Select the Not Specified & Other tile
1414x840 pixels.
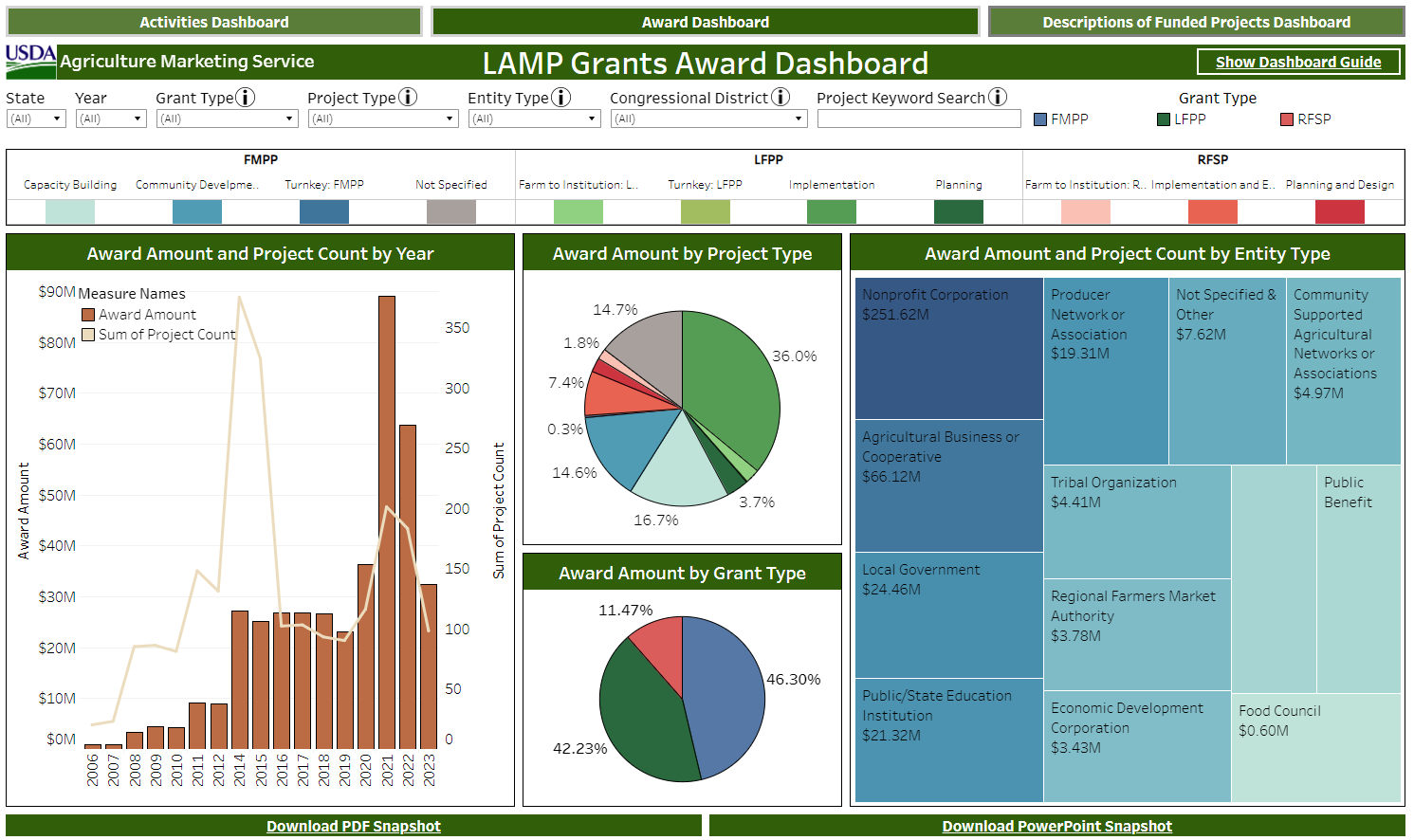click(1227, 371)
